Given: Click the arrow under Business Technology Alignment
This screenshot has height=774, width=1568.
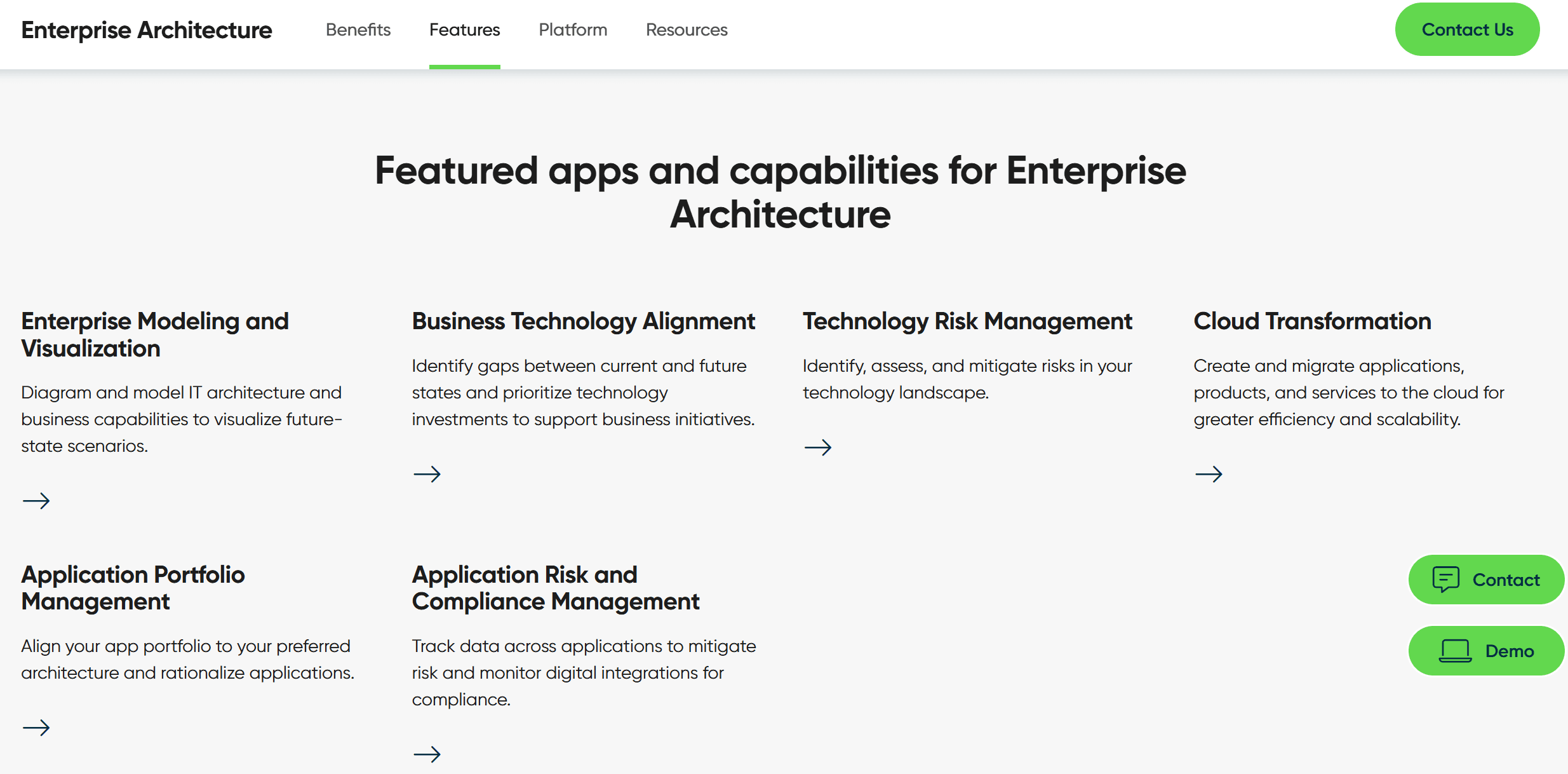Looking at the screenshot, I should [x=427, y=474].
